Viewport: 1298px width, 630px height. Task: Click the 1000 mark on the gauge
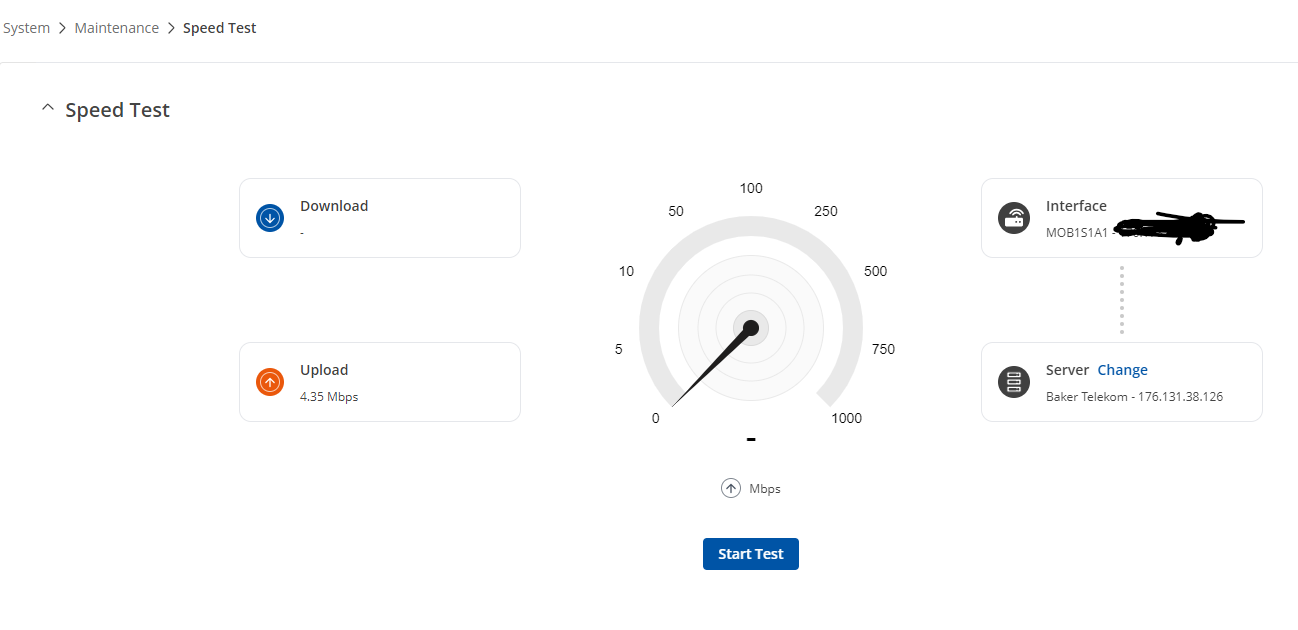coord(846,418)
